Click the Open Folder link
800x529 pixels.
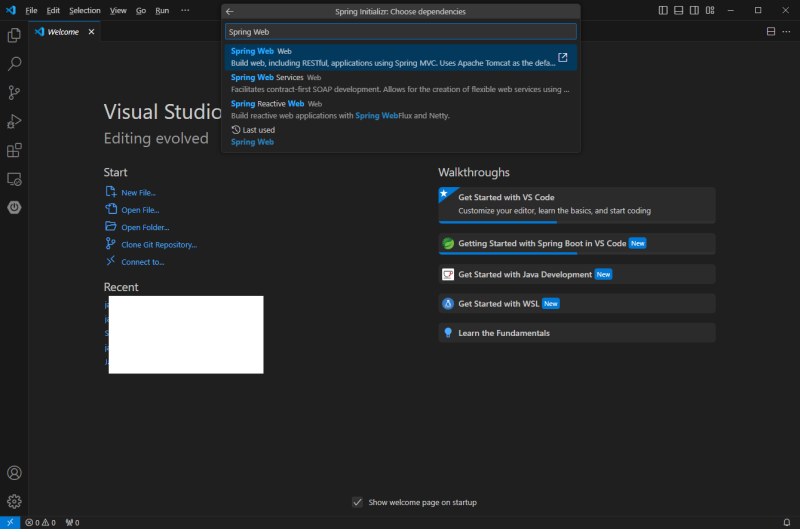(145, 228)
